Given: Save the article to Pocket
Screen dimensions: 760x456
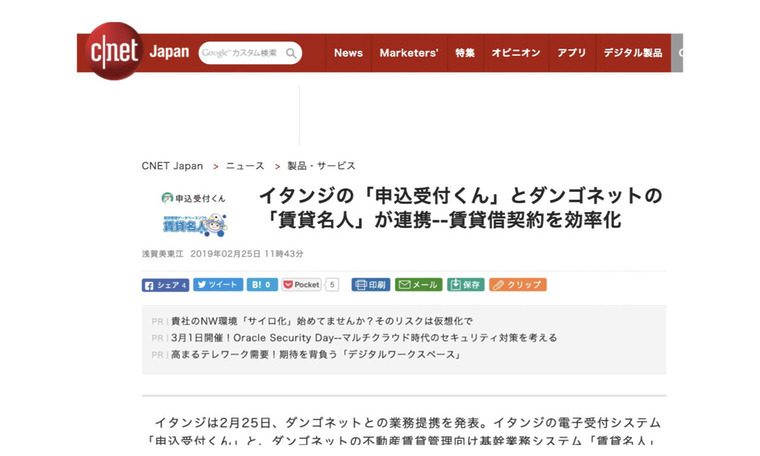Looking at the screenshot, I should click(x=301, y=284).
